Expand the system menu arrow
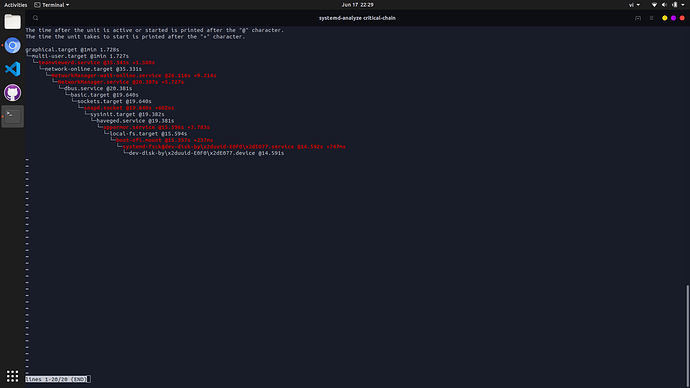The width and height of the screenshot is (690, 388). 683,5
